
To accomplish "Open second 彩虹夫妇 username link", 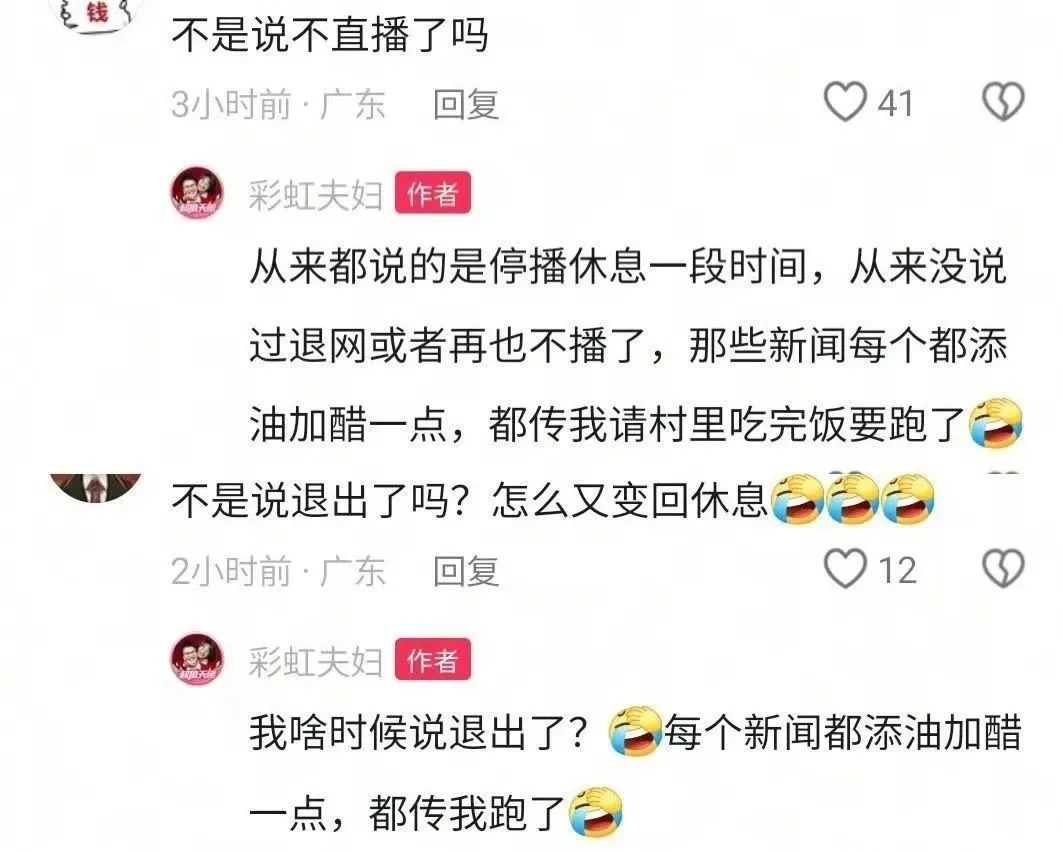I will pyautogui.click(x=315, y=662).
